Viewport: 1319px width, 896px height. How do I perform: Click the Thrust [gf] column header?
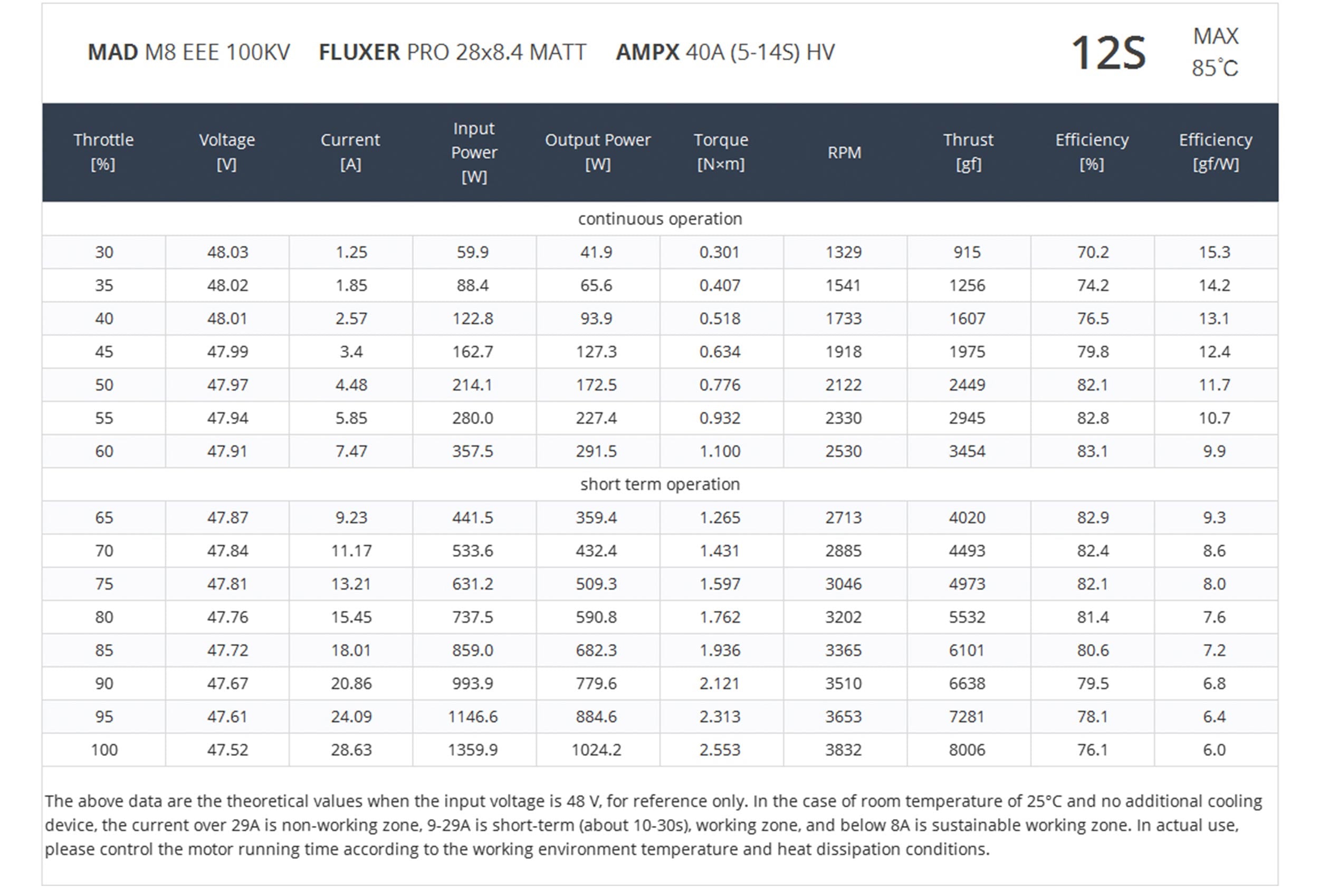coord(968,152)
